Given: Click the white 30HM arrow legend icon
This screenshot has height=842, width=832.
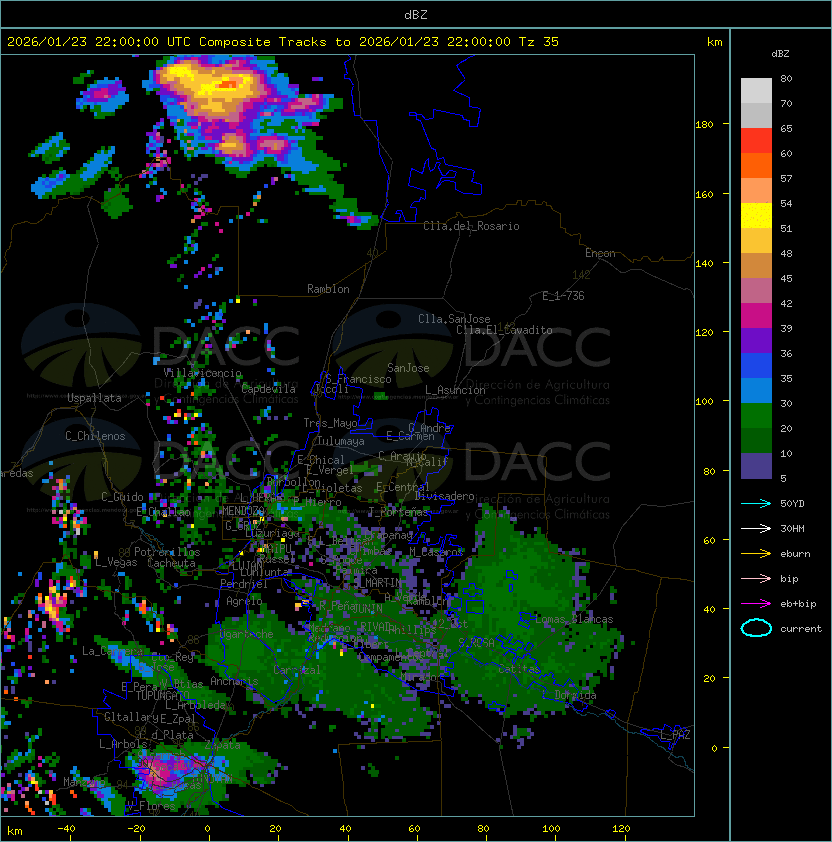Looking at the screenshot, I should (756, 528).
